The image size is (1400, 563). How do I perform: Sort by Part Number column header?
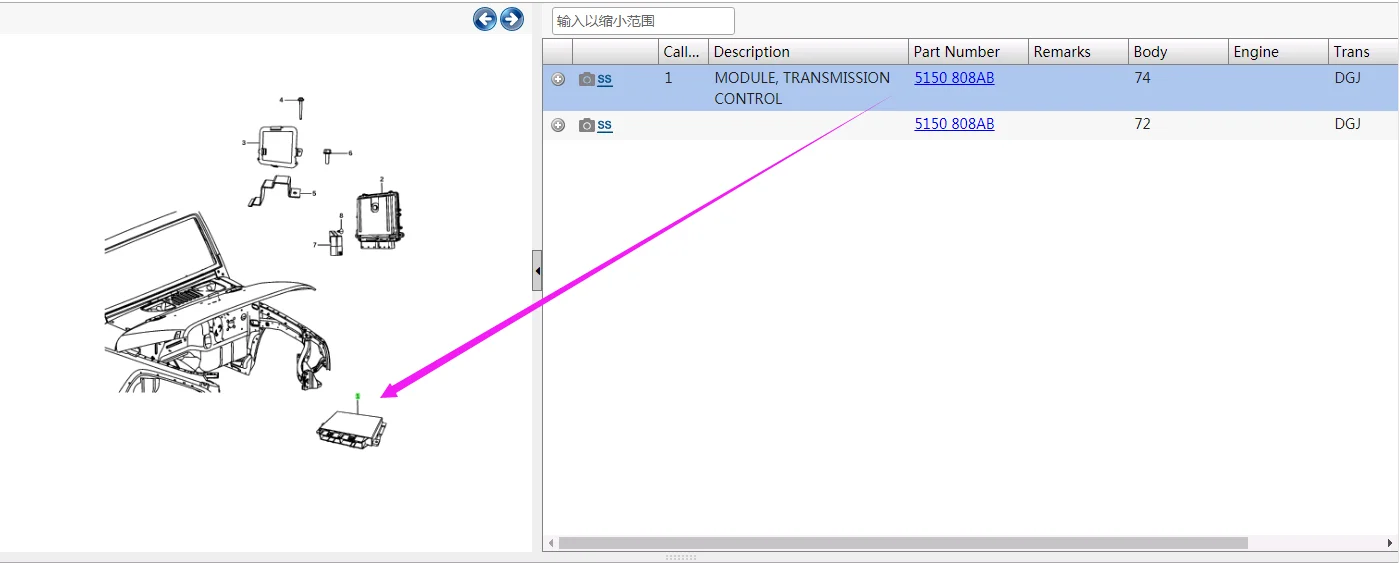click(x=968, y=52)
